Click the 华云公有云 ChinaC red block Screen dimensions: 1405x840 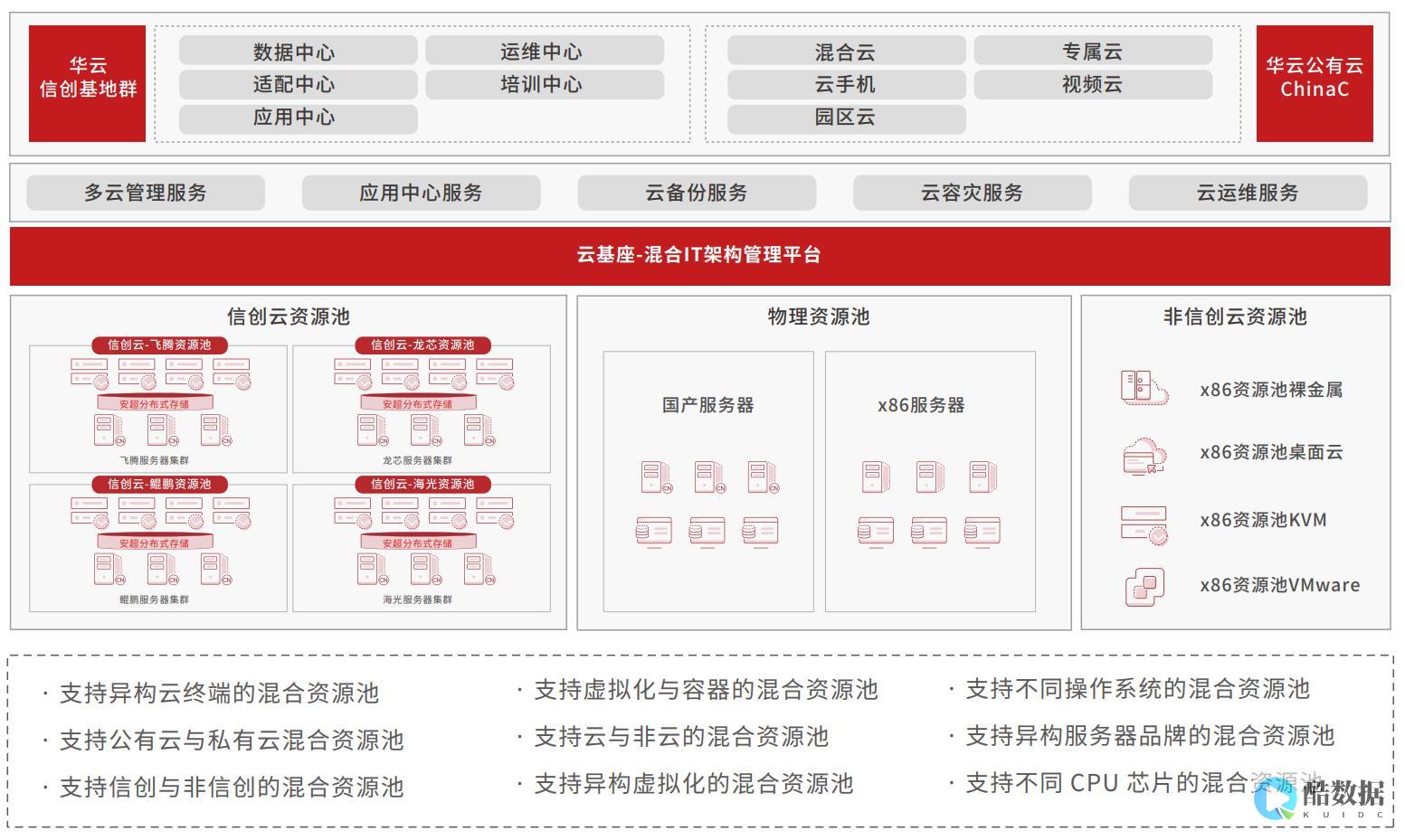(x=1315, y=83)
